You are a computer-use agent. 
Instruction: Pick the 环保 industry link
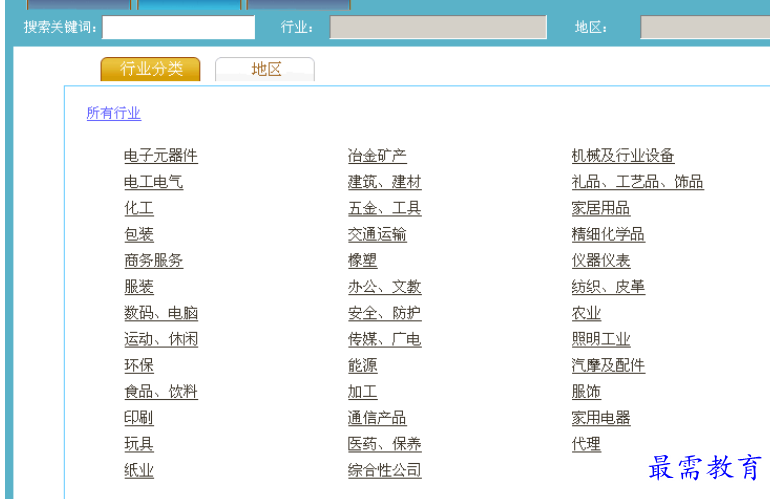139,365
